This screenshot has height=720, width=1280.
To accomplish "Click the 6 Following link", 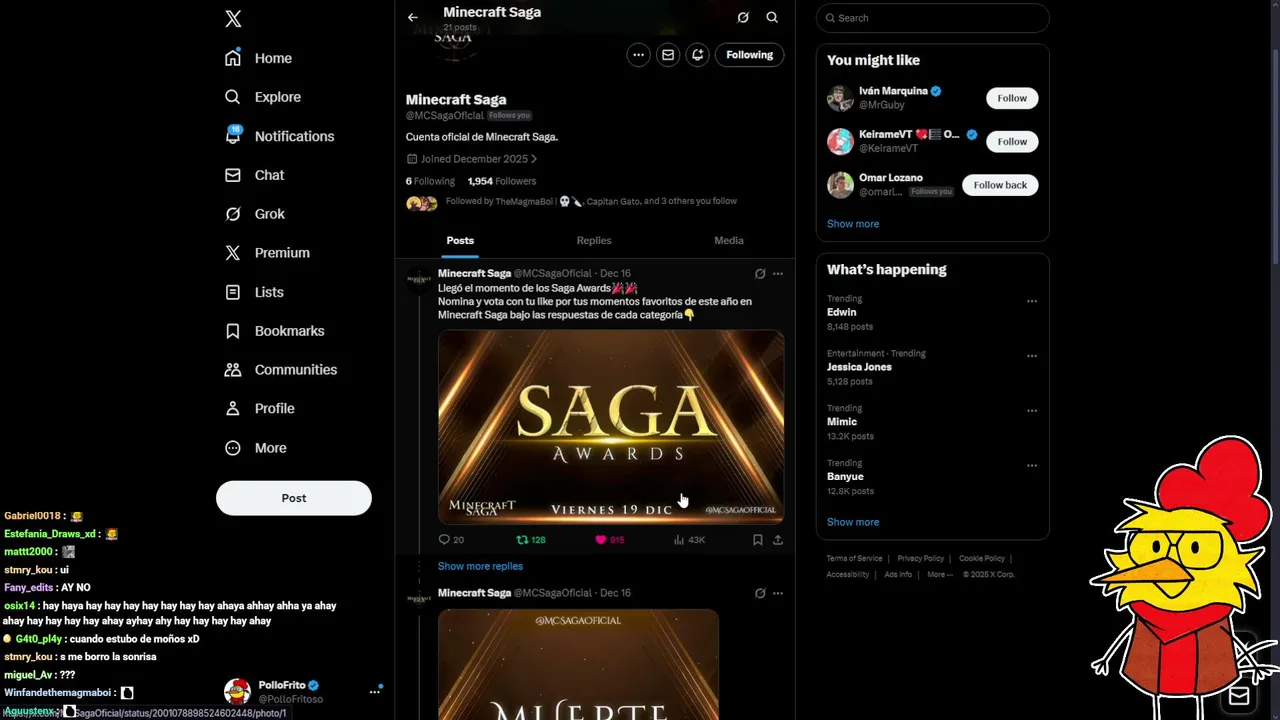I will click(x=430, y=181).
